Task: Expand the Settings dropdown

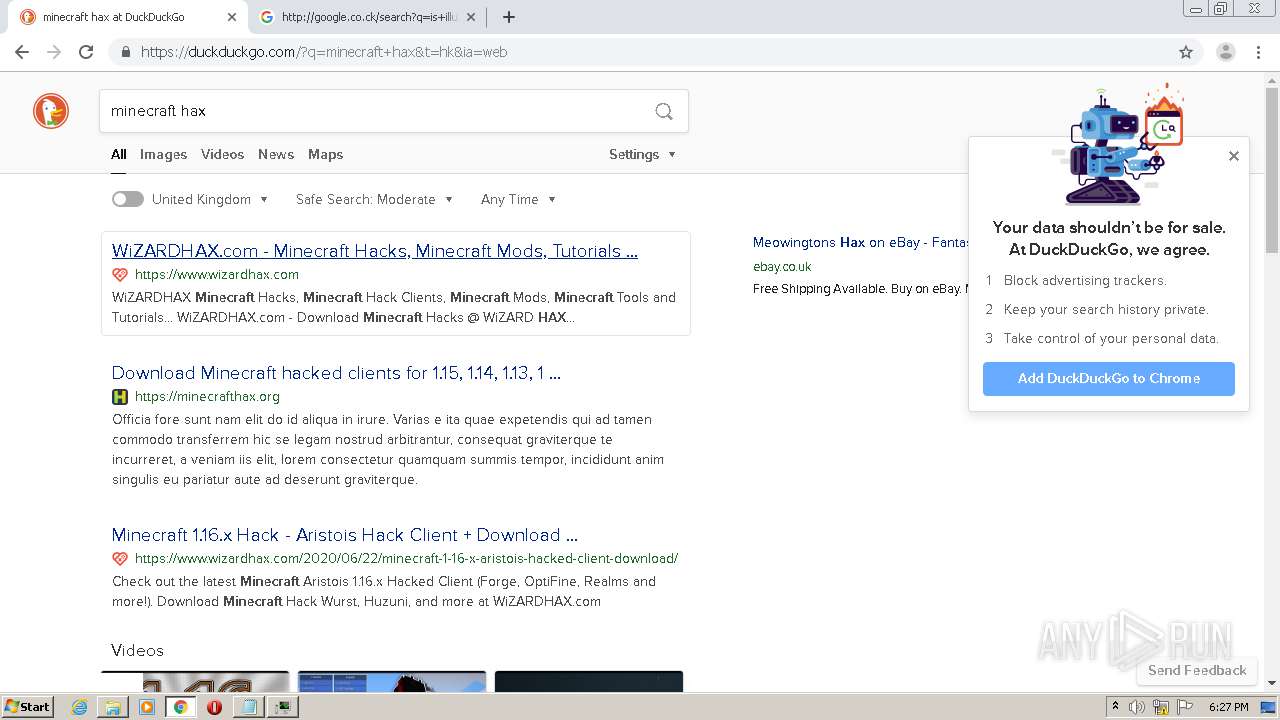Action: click(x=643, y=154)
